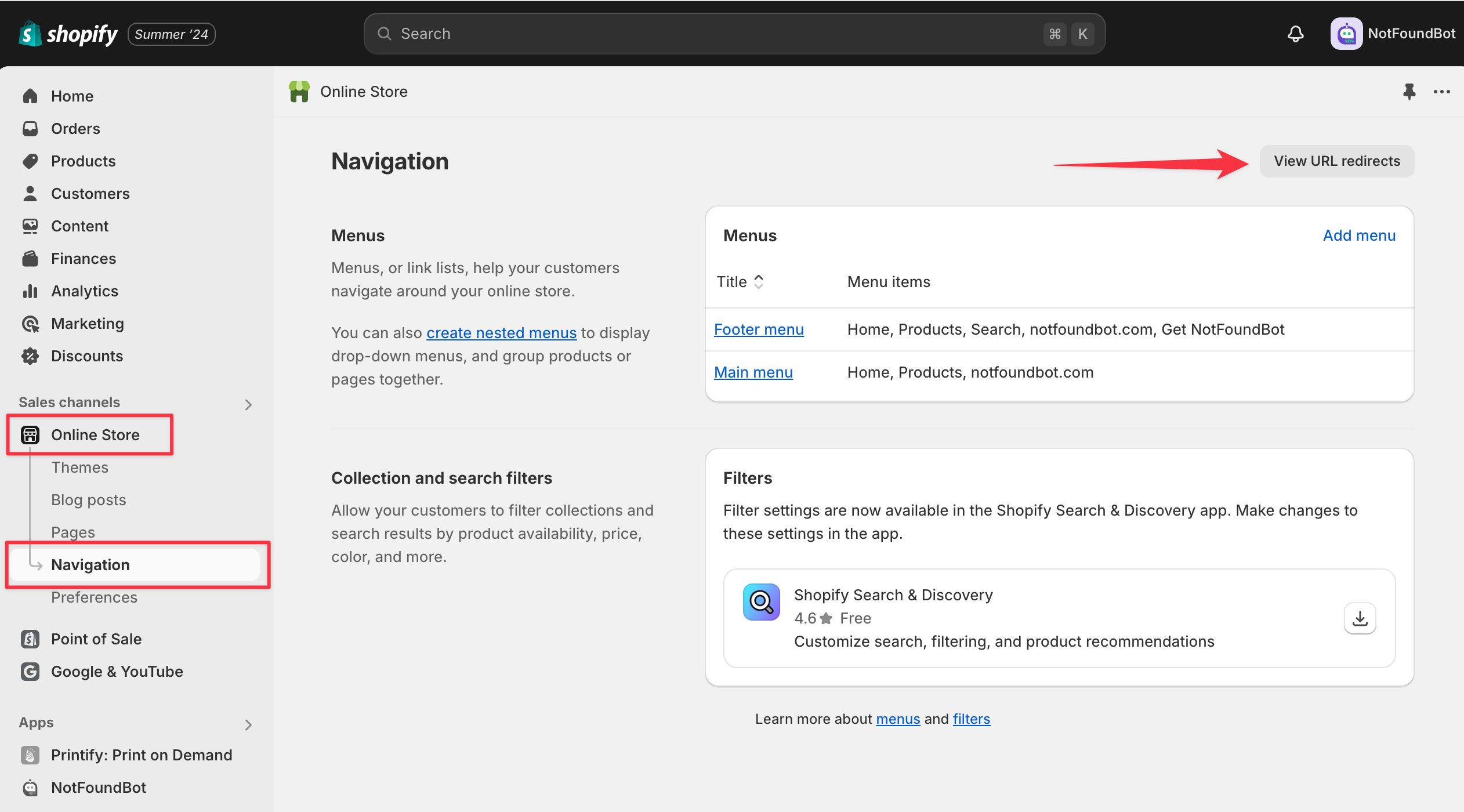Screen dimensions: 1464x812
Task: Install Search & Discovery via download icon
Action: click(x=1360, y=618)
